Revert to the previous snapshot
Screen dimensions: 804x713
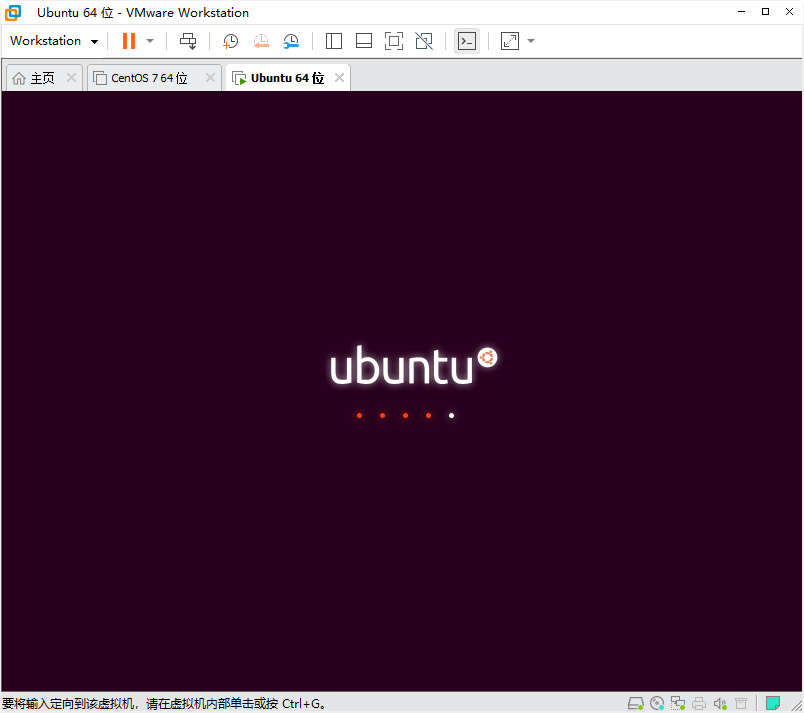(261, 41)
